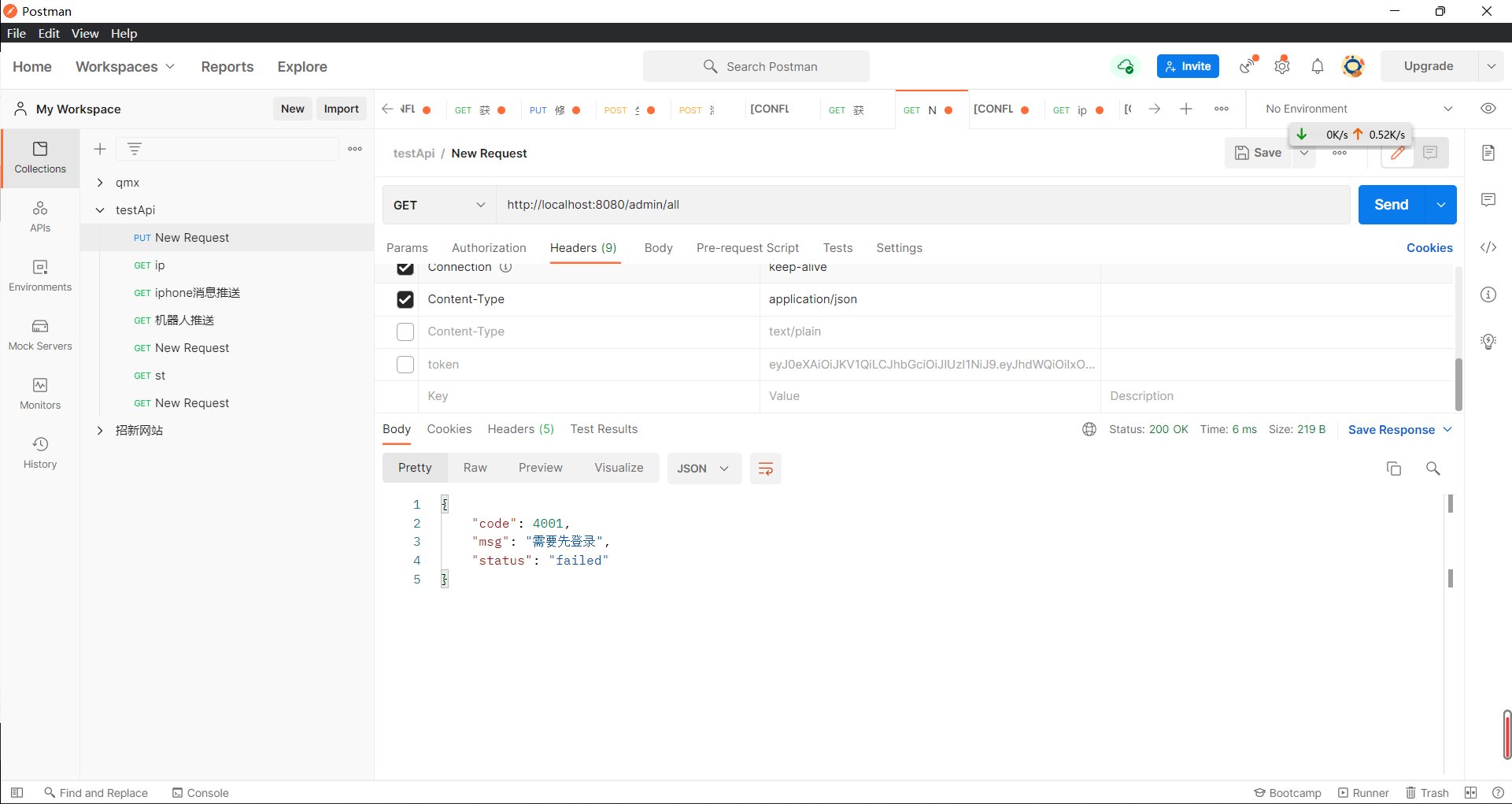Enable the text/plain Content-Type header
This screenshot has height=804, width=1512.
tap(405, 332)
